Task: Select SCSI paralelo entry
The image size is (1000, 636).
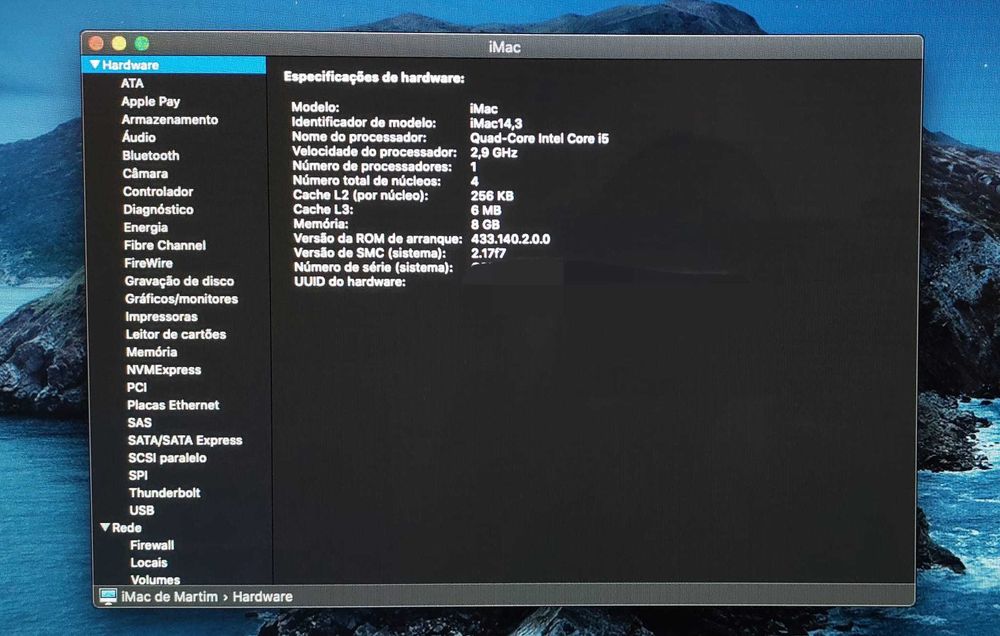Action: pos(167,457)
